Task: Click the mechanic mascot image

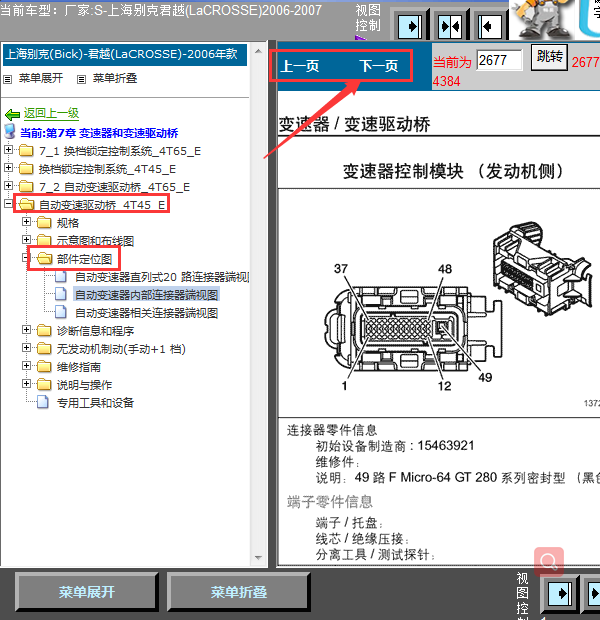Action: pos(541,19)
